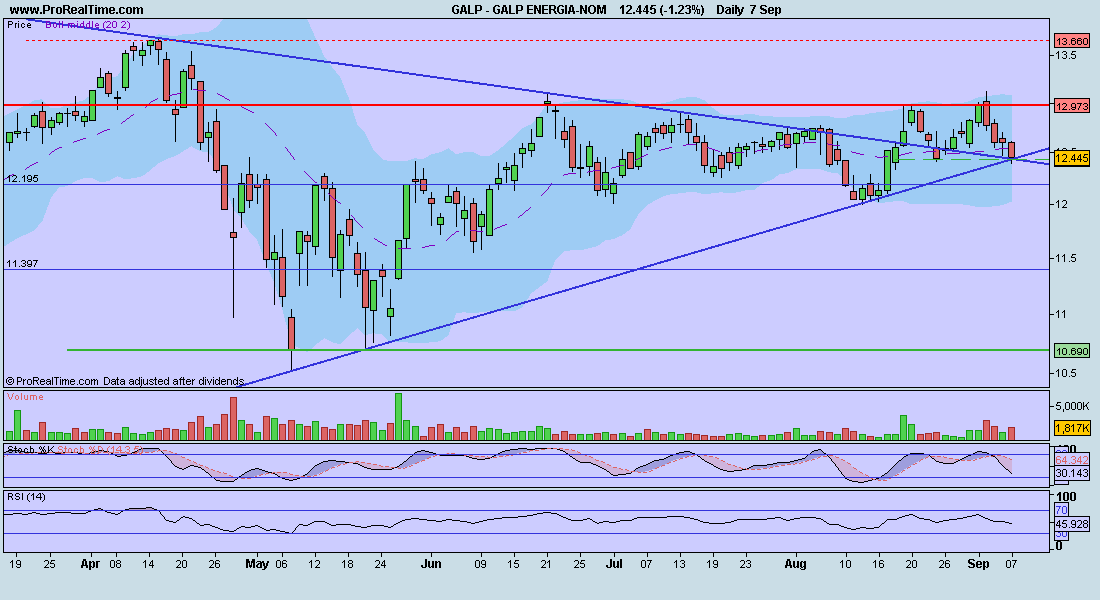Click the 18 date label on the axis
Viewport: 1100px width, 600px height.
pos(347,564)
